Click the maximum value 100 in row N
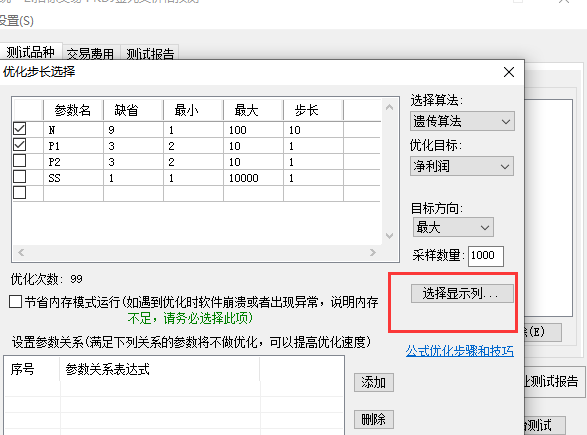 (x=253, y=130)
